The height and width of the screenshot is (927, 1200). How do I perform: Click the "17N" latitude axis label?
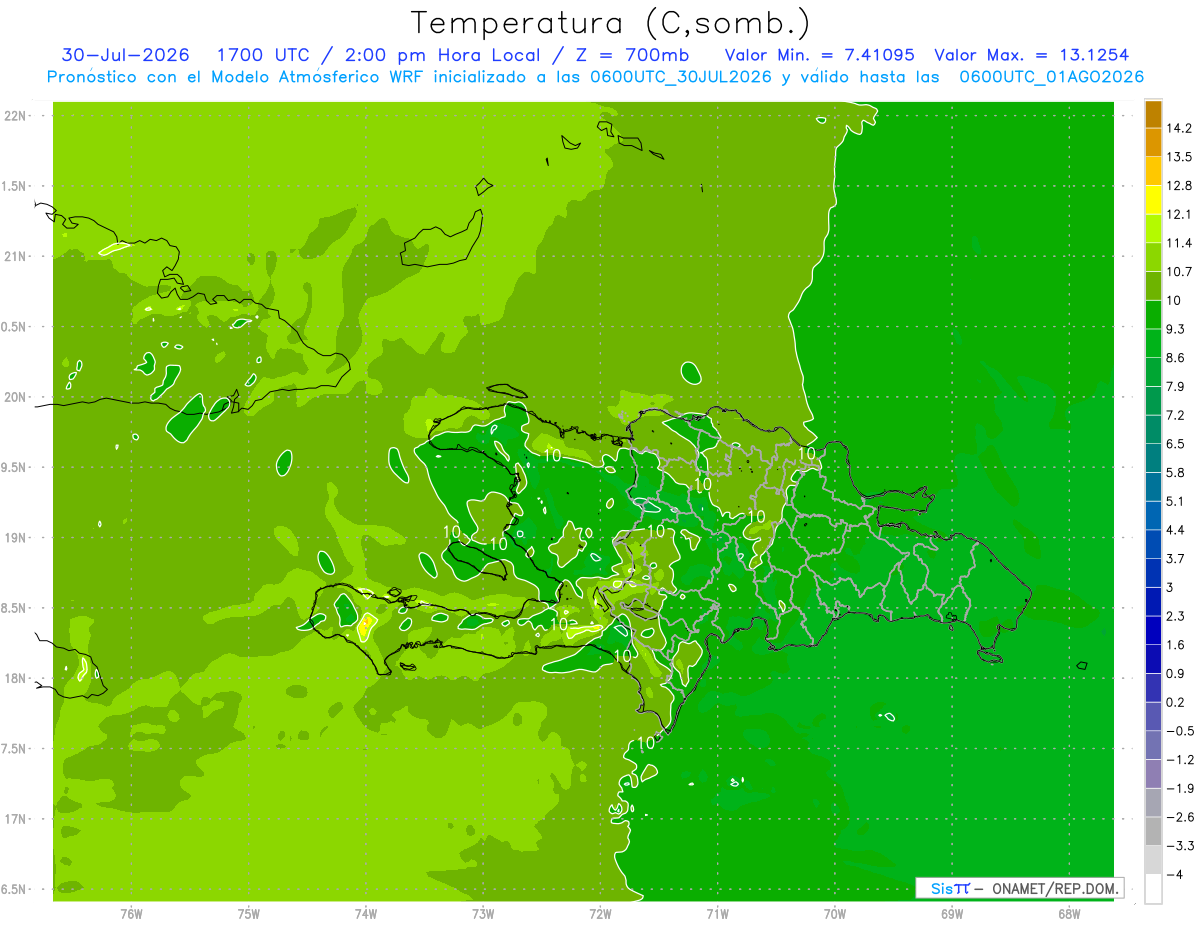point(15,819)
